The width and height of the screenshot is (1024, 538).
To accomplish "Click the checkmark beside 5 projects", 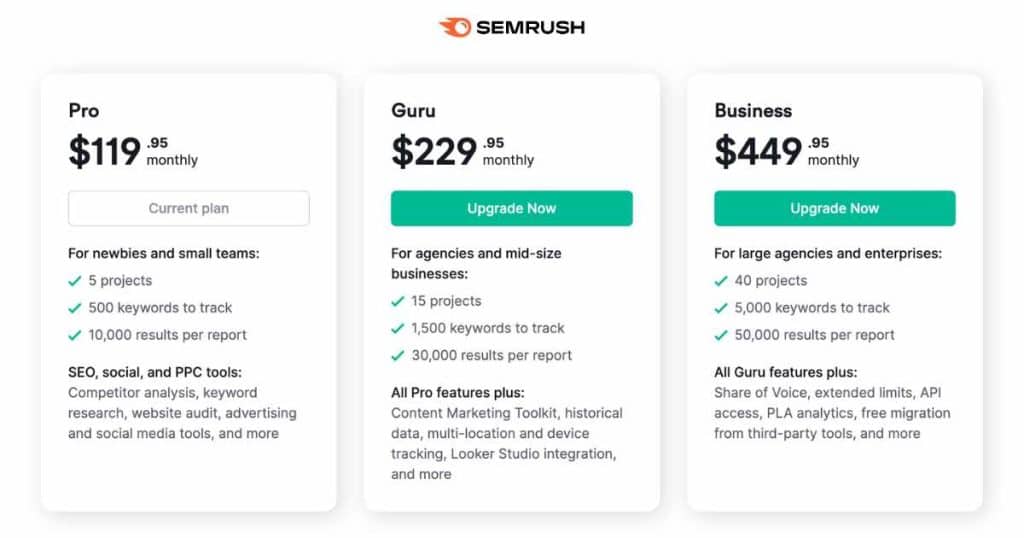I will (74, 281).
